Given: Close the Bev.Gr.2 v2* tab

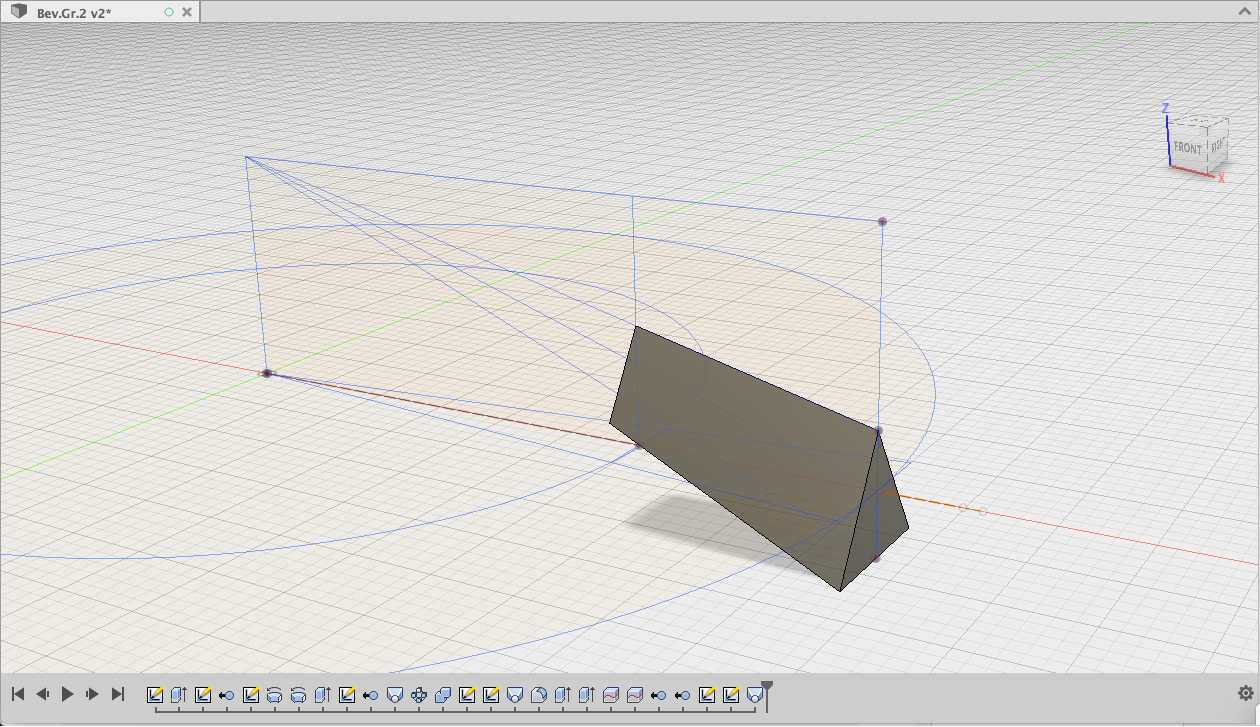Looking at the screenshot, I should (187, 12).
